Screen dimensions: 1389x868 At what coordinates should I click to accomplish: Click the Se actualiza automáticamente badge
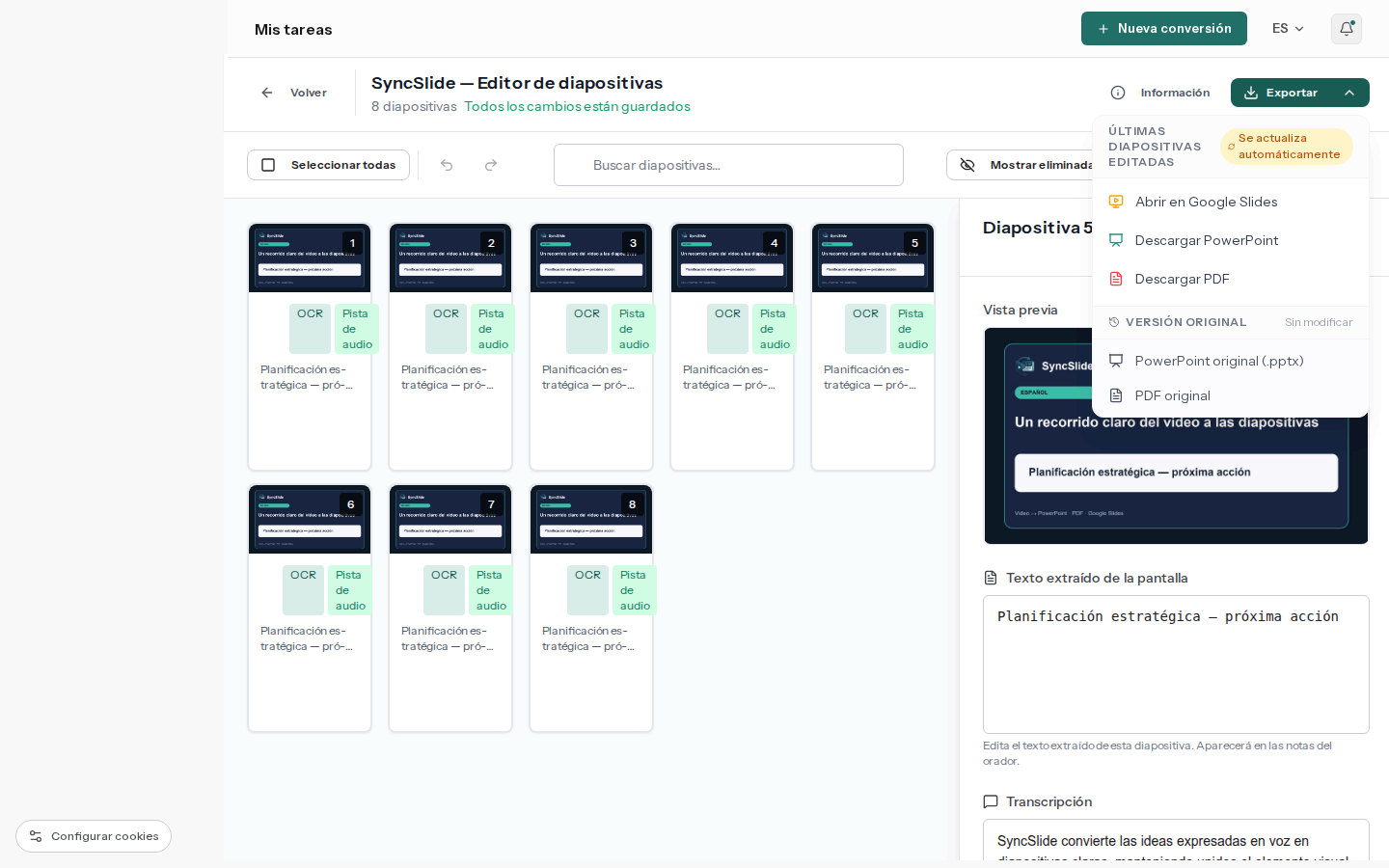[x=1287, y=147]
